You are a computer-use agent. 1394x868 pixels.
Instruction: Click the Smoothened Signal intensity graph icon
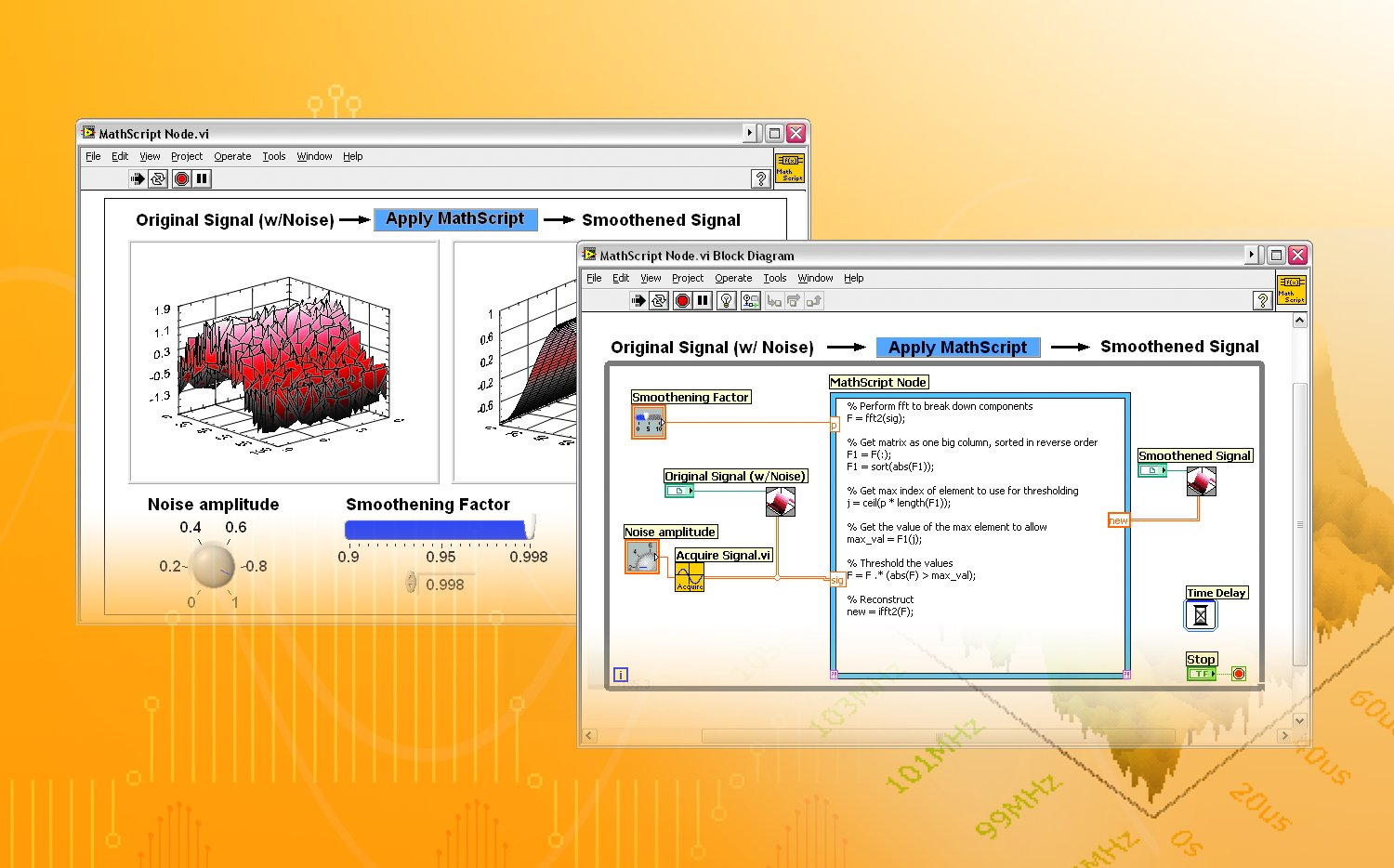pos(1200,481)
